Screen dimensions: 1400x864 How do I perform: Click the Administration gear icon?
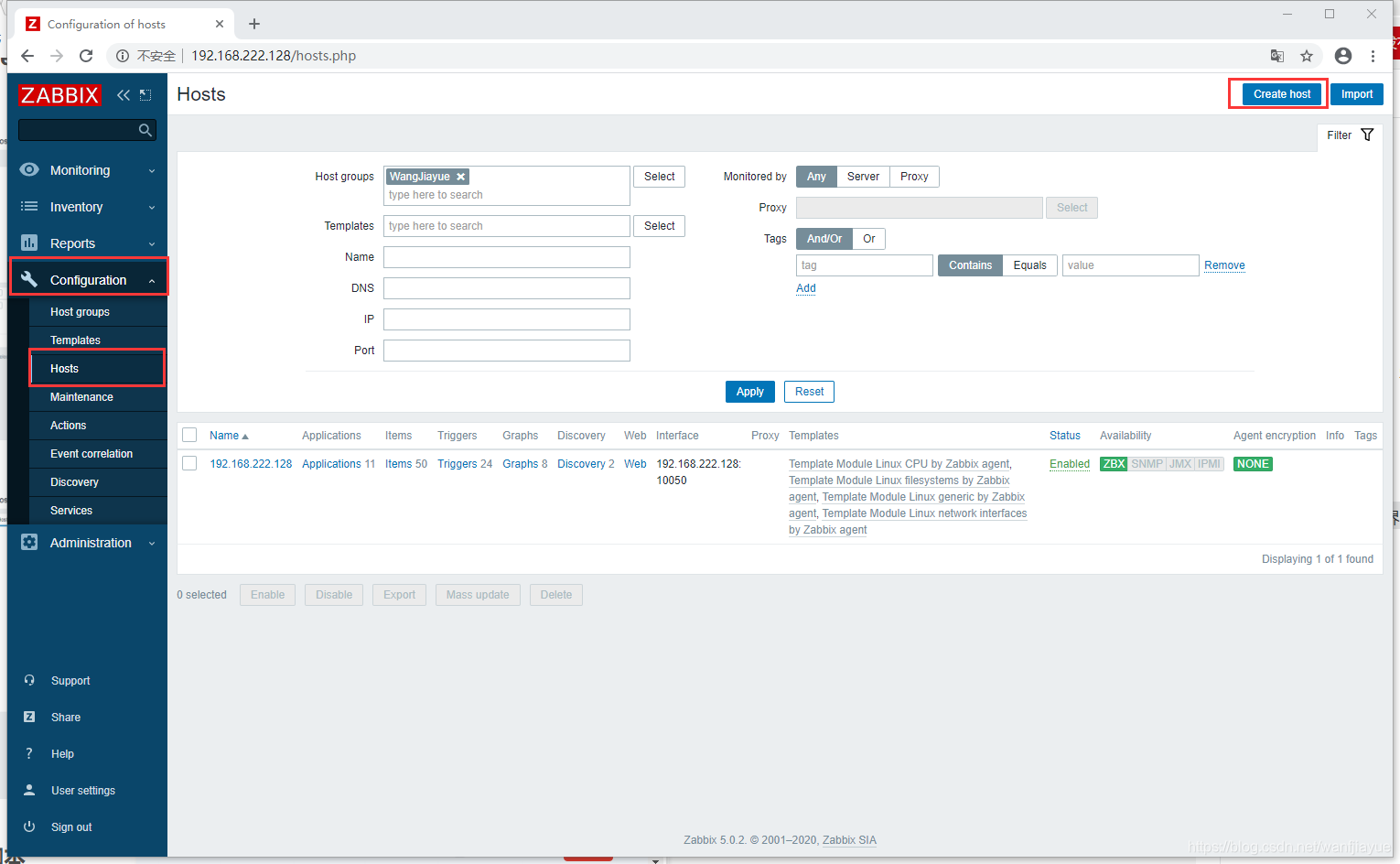click(29, 543)
